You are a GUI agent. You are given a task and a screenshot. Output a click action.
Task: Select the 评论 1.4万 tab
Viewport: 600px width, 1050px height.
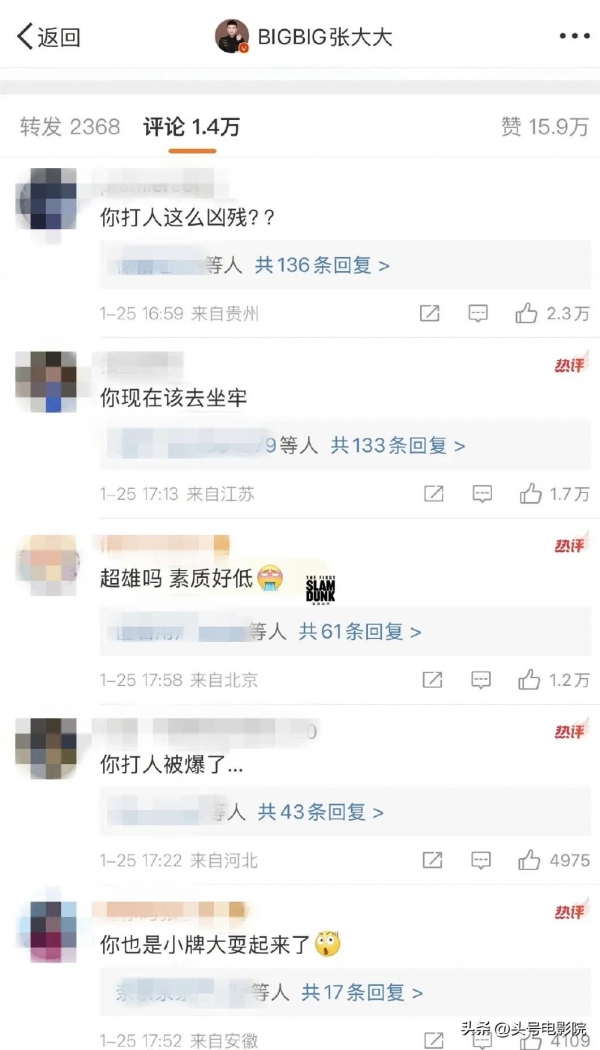(192, 127)
